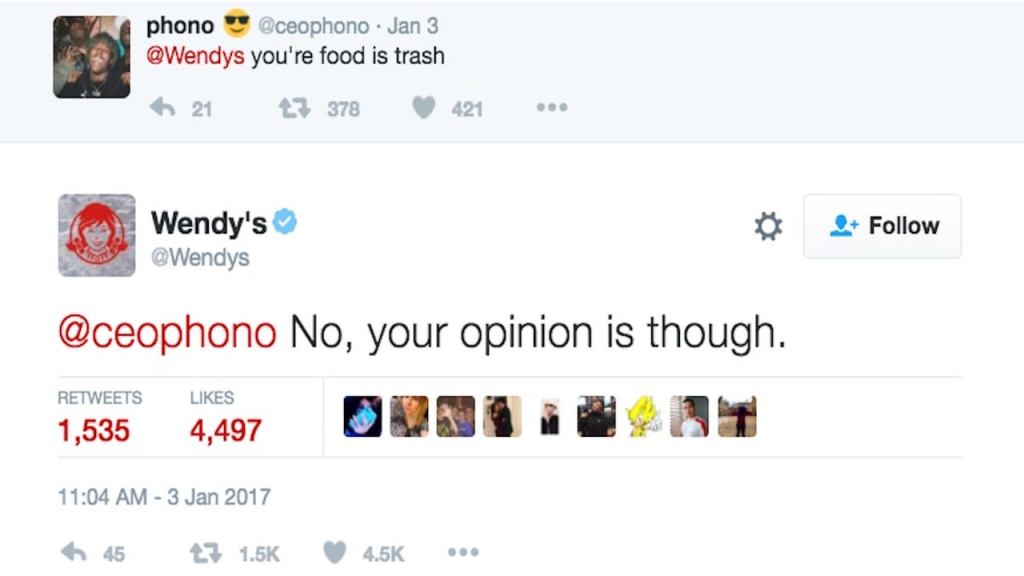Open the yellow cartoon character liker avatar

pyautogui.click(x=643, y=417)
